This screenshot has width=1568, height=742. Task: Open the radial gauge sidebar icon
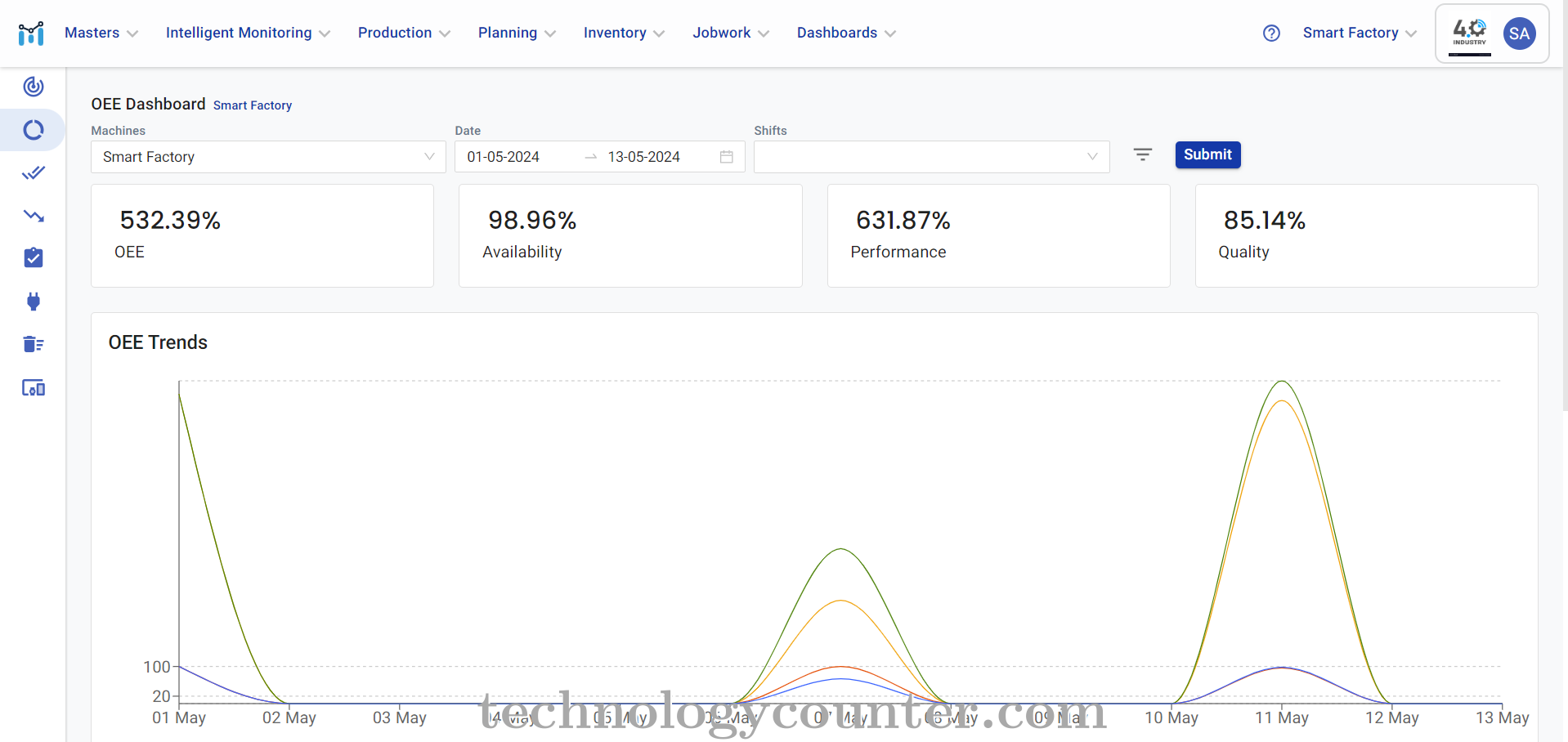click(x=34, y=87)
